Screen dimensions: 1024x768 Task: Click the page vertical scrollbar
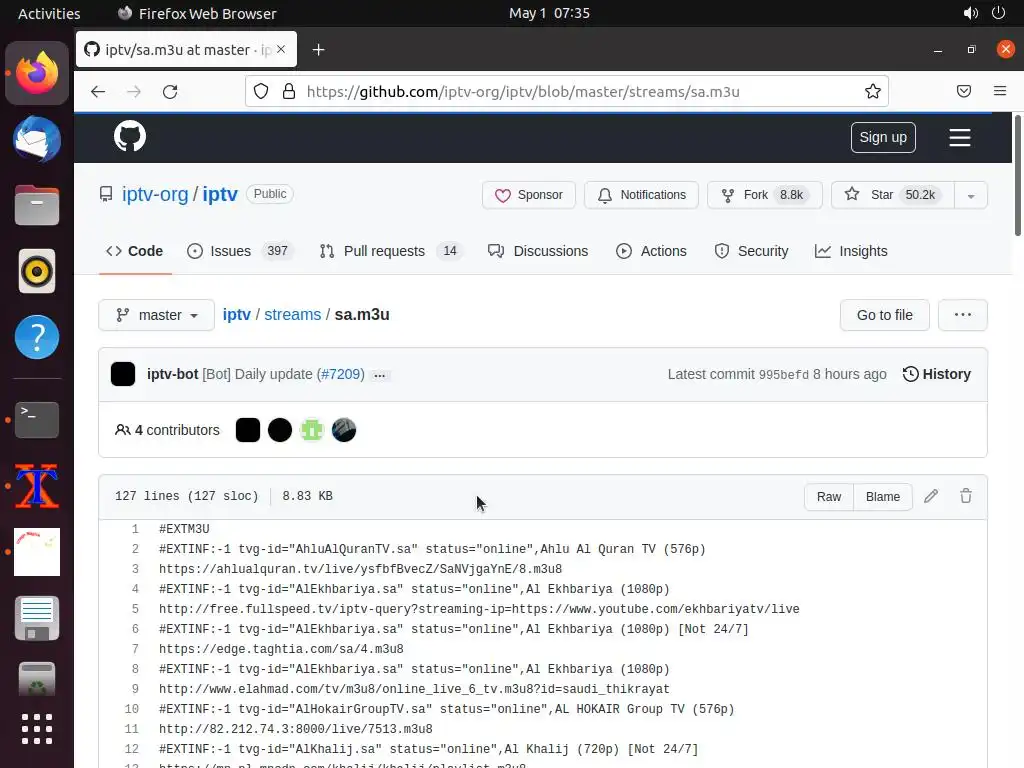click(1017, 175)
